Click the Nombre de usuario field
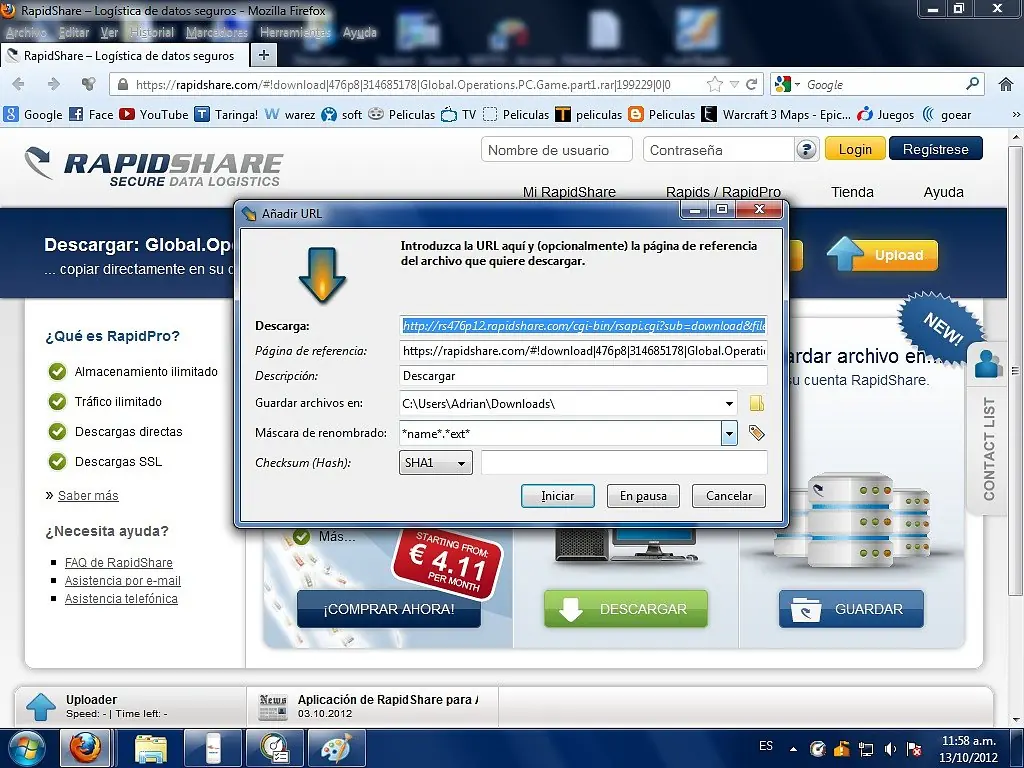 [x=556, y=150]
